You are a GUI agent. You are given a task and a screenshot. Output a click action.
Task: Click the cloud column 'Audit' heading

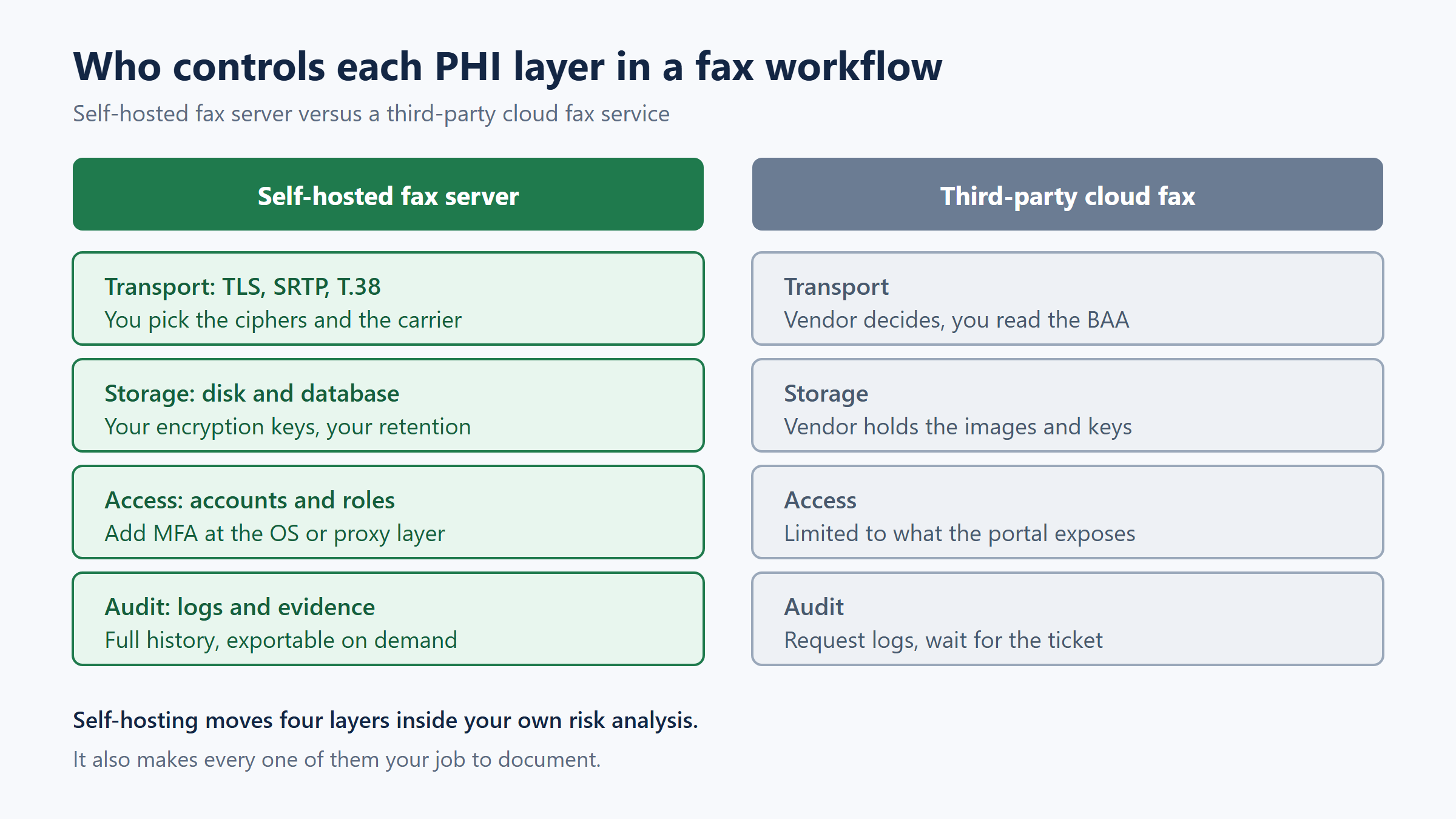tap(814, 607)
